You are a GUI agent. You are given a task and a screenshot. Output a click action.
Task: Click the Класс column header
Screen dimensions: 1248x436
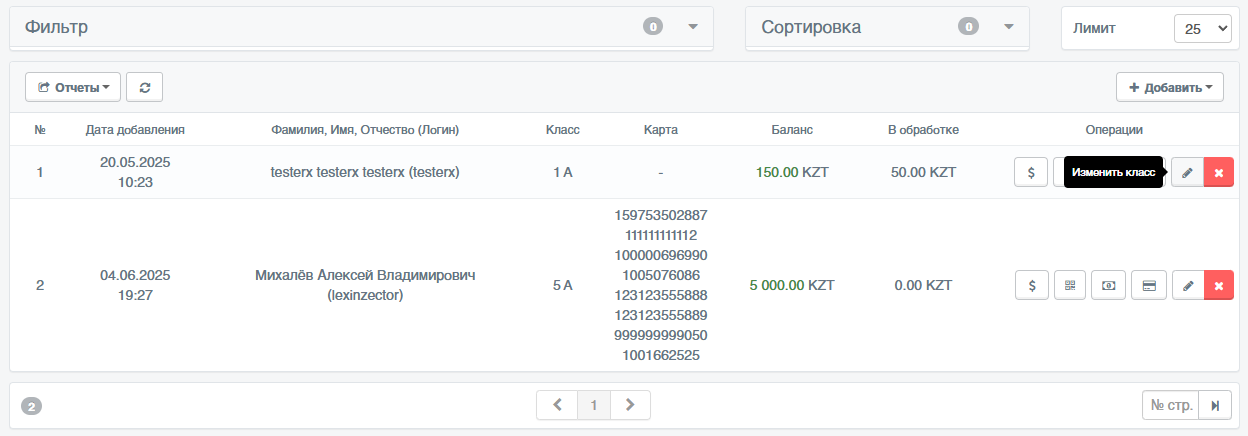pos(562,130)
